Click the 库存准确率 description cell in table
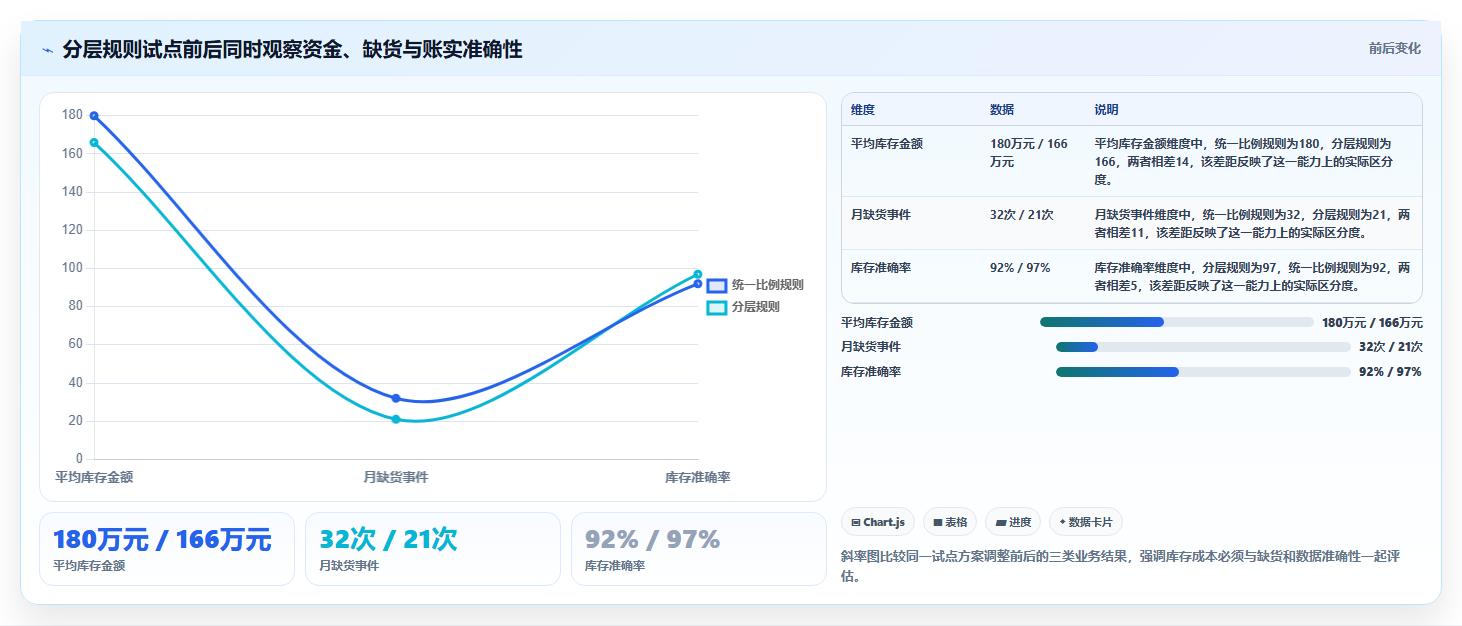1462x626 pixels. click(1253, 278)
